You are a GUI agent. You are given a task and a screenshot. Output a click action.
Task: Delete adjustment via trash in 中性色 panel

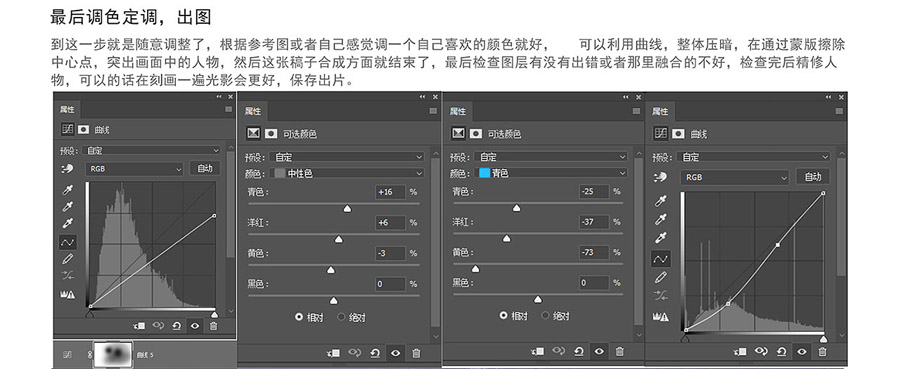[x=417, y=352]
